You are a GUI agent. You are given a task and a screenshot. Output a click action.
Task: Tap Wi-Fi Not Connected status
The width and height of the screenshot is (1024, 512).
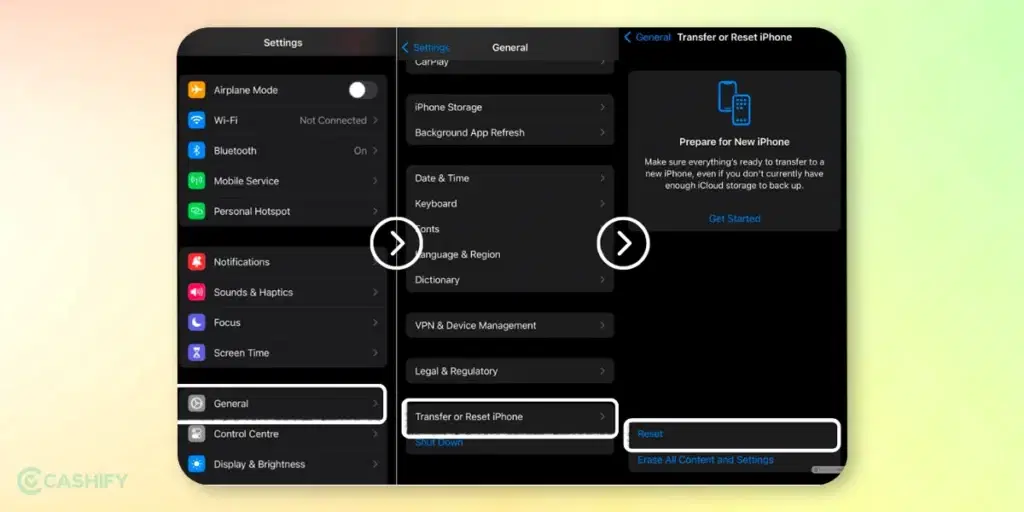(x=333, y=120)
